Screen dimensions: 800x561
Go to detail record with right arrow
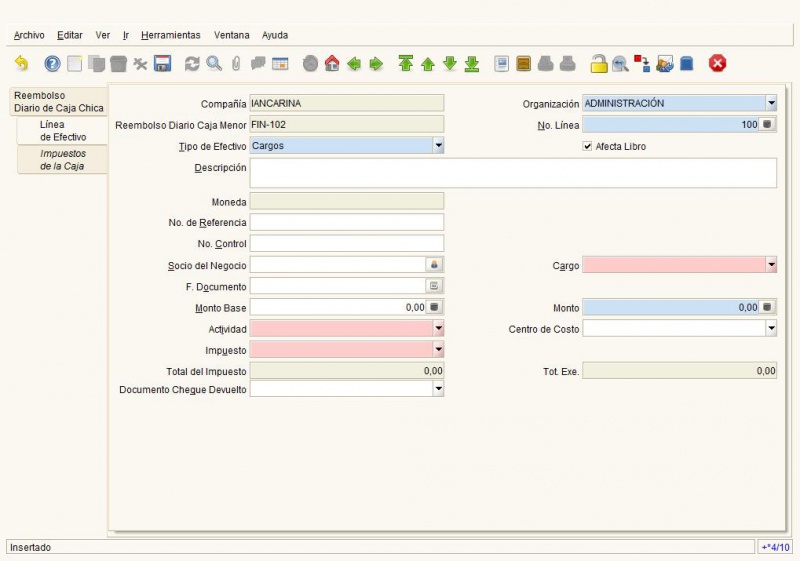376,64
